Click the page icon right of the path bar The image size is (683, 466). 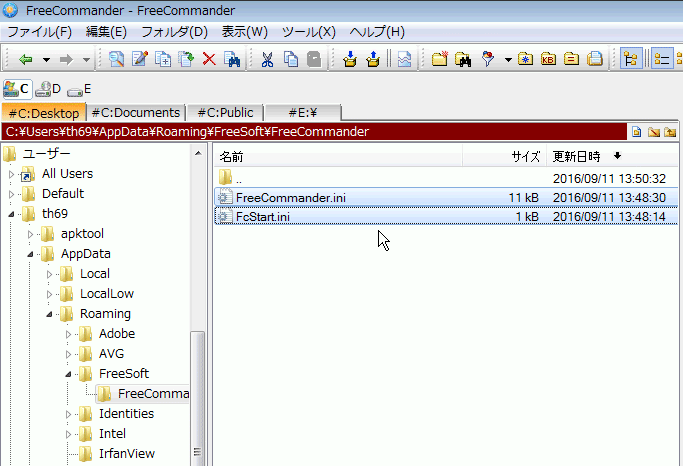pyautogui.click(x=637, y=132)
